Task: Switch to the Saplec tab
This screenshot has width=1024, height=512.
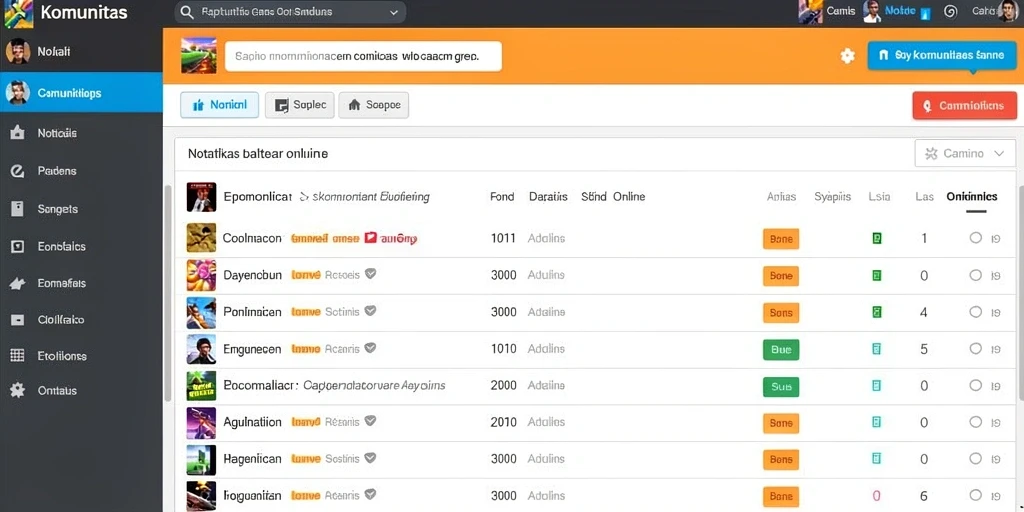Action: tap(300, 104)
